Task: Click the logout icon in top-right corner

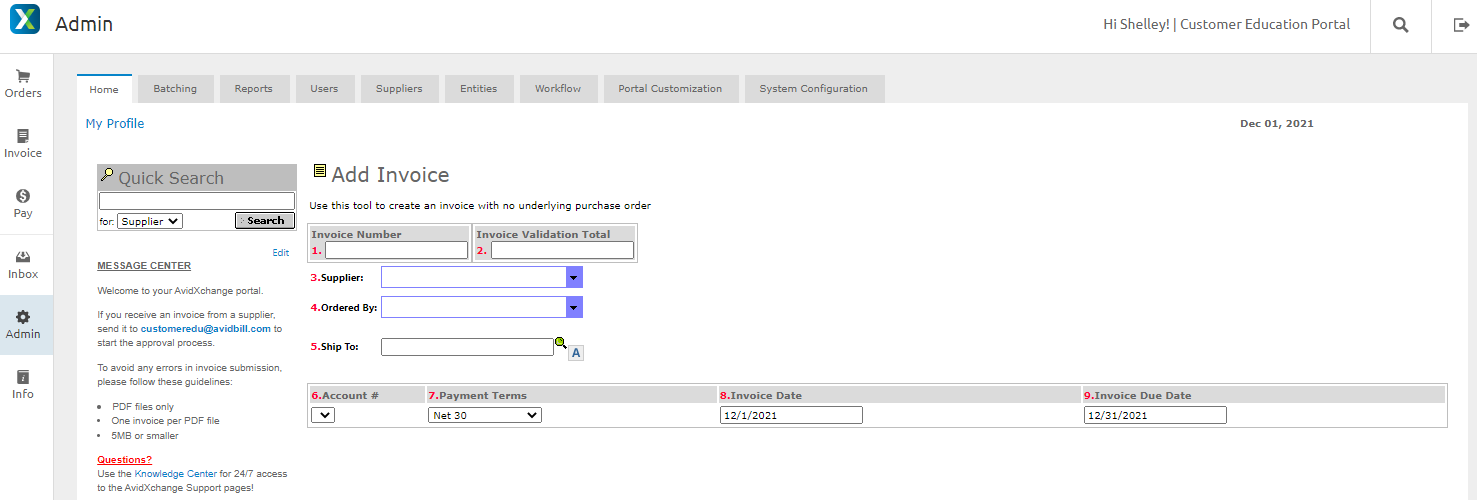Action: (x=1461, y=26)
